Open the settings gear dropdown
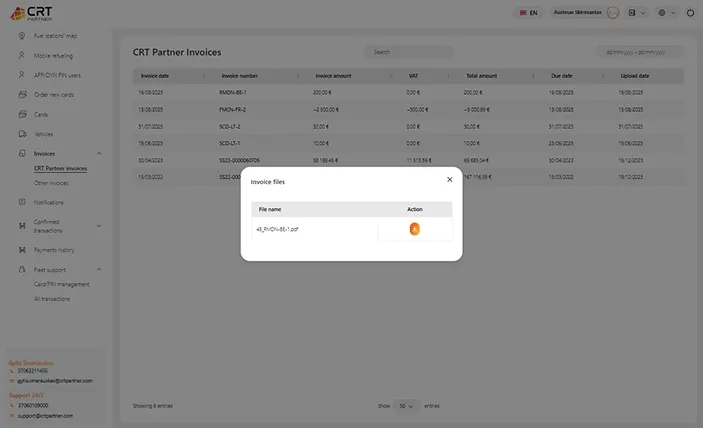 pyautogui.click(x=665, y=13)
